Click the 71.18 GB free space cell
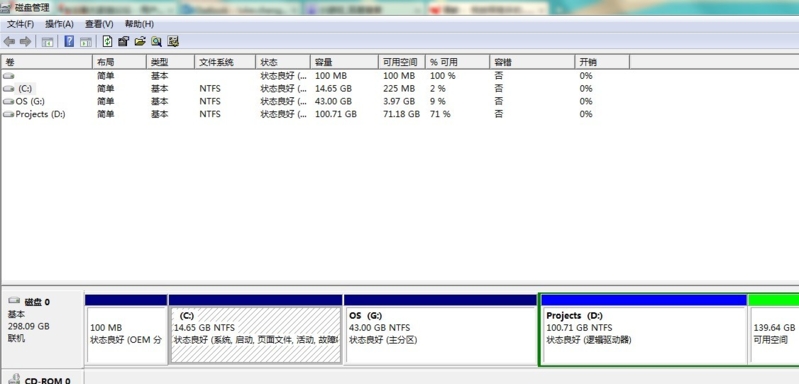This screenshot has width=799, height=384. (x=402, y=115)
